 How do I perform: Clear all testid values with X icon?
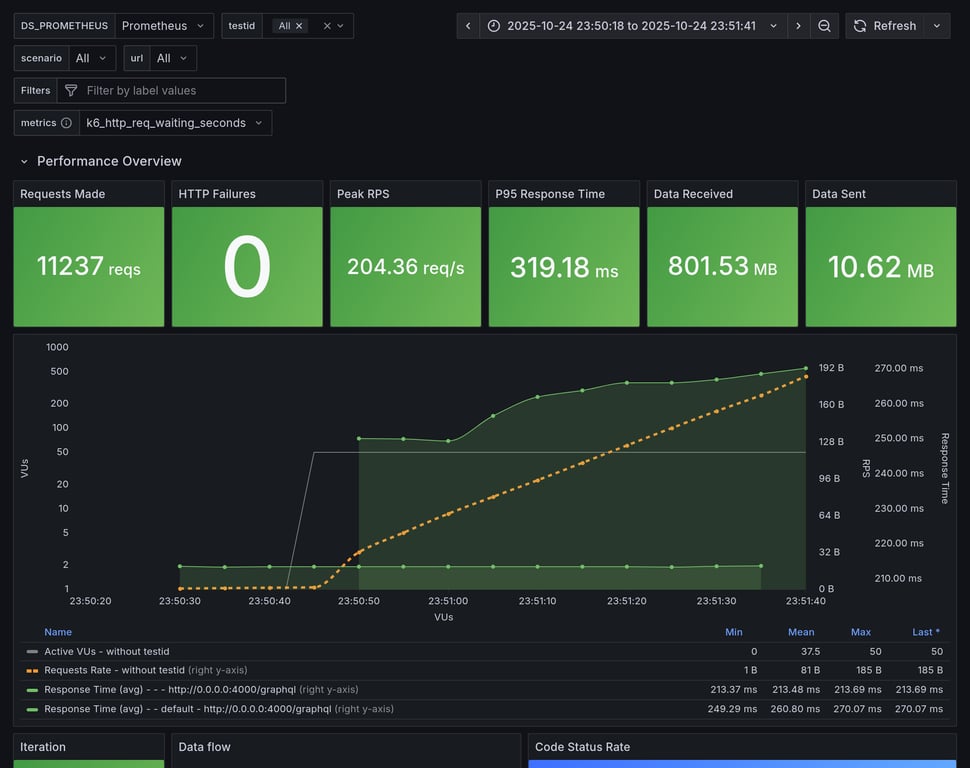(x=326, y=26)
